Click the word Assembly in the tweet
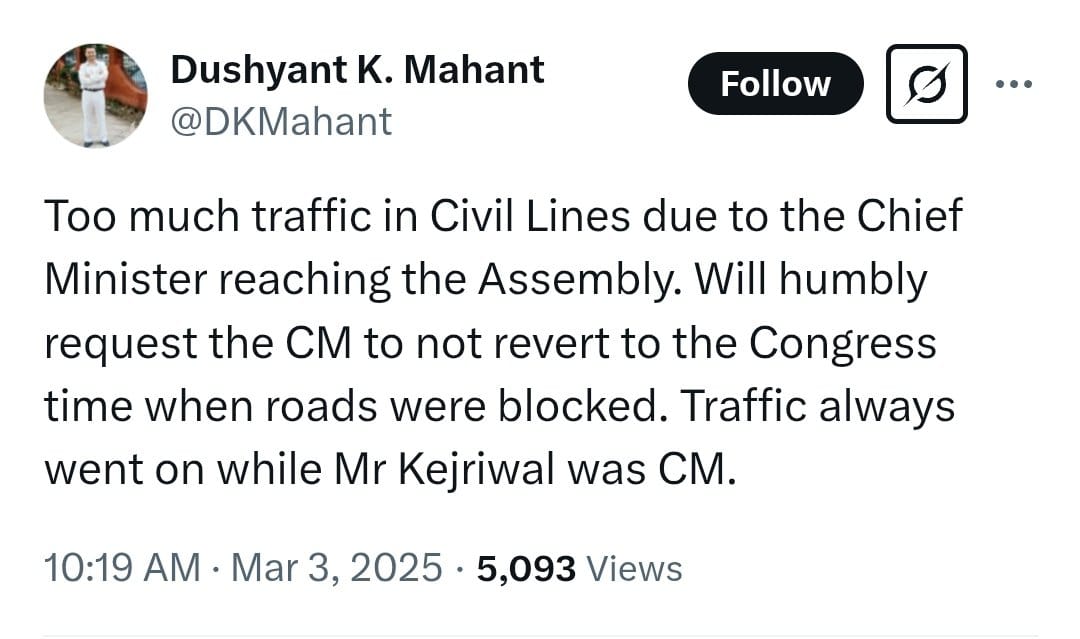 575,280
